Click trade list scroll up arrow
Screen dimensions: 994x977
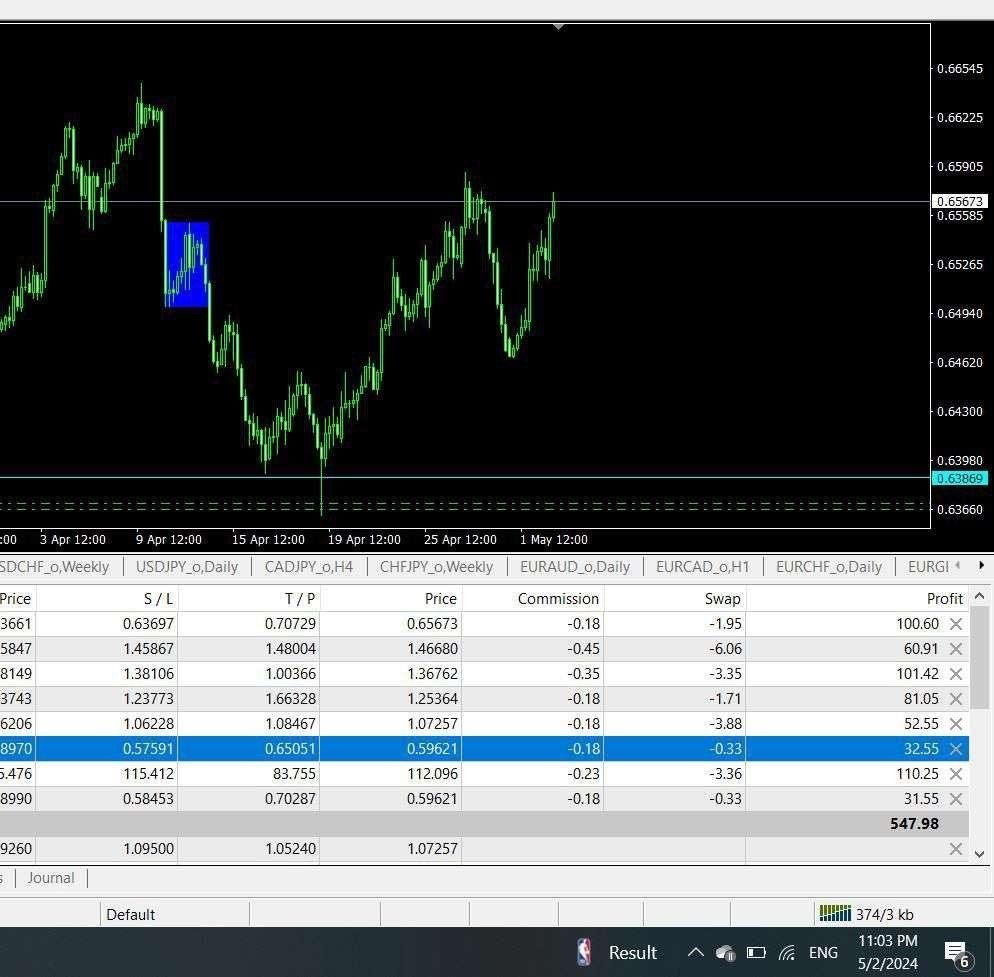[979, 596]
